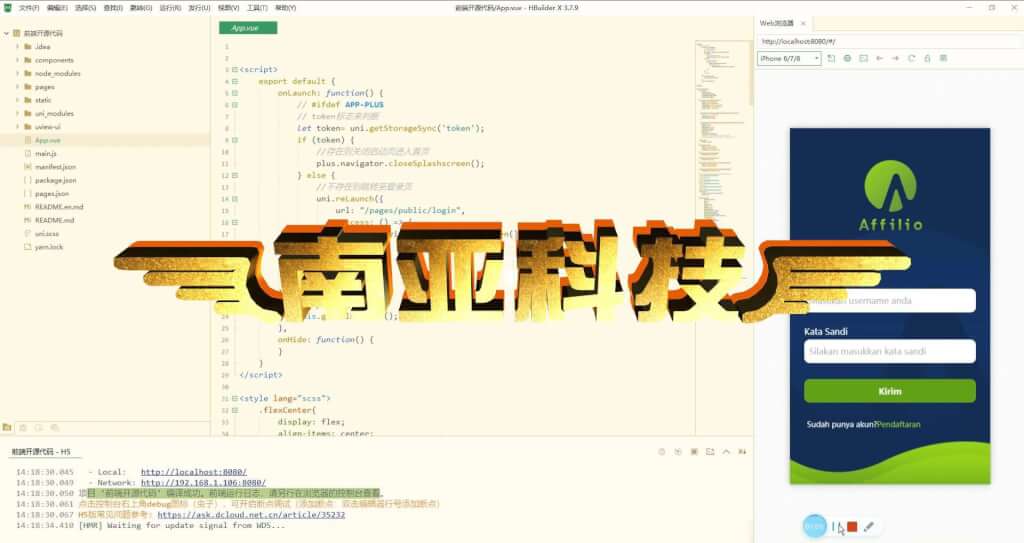This screenshot has height=543, width=1024.
Task: Click the up chevron in console toolbar
Action: [x=726, y=452]
